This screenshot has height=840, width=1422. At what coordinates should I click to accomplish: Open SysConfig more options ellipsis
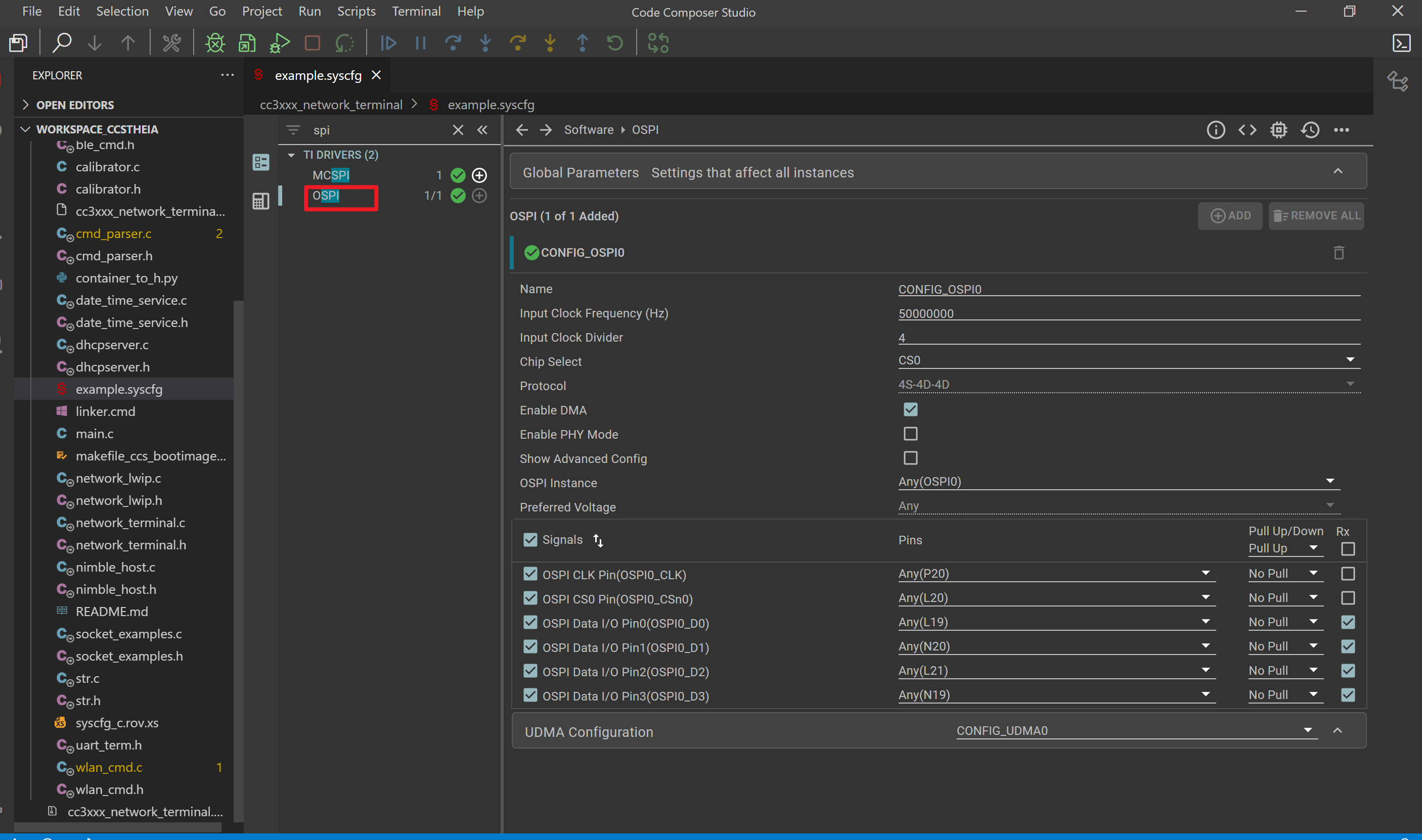(x=1342, y=130)
